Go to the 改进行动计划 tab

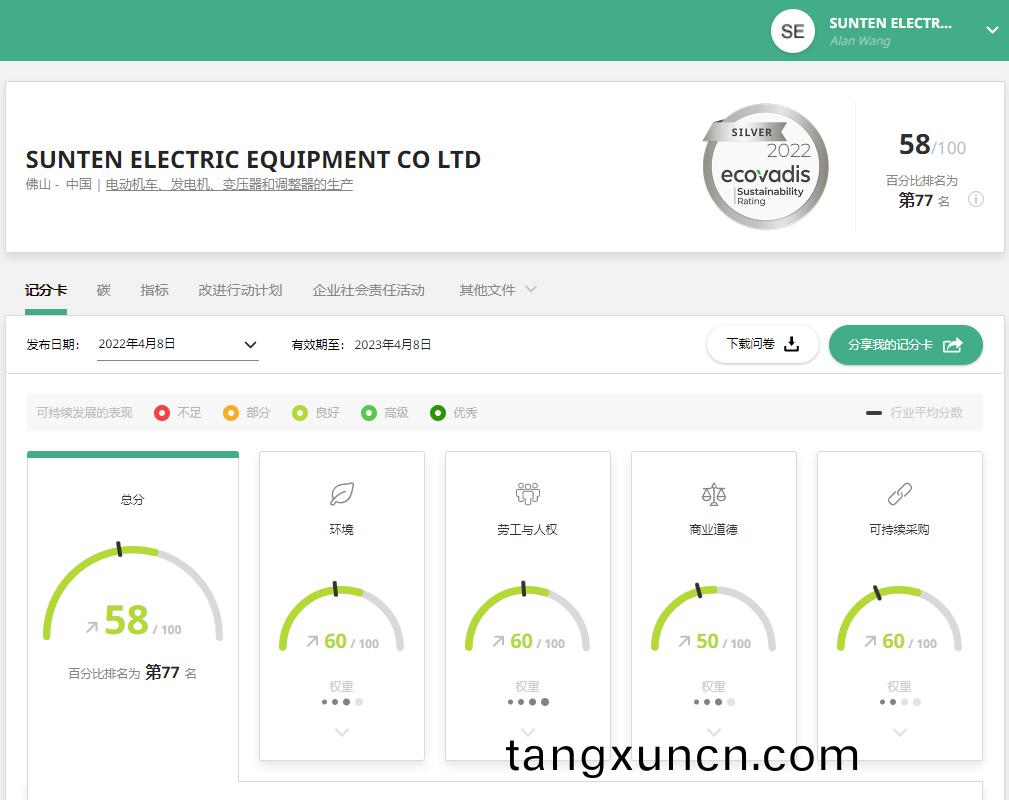[240, 290]
